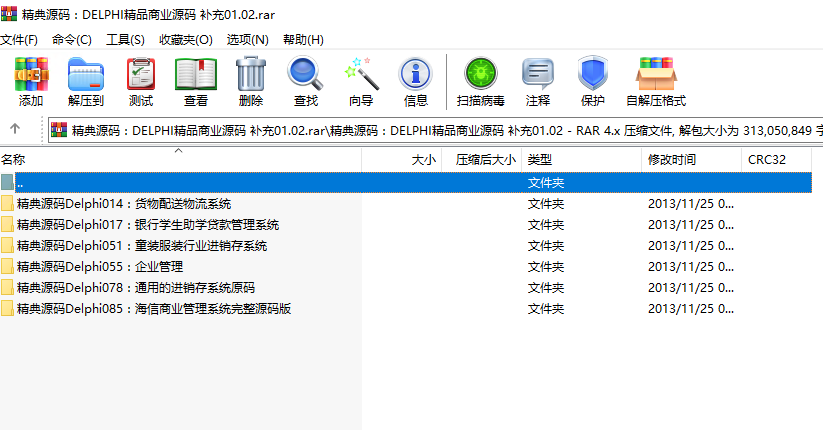823x430 pixels.
Task: Click folder icon of Delphi017 row
Action: pos(7,225)
